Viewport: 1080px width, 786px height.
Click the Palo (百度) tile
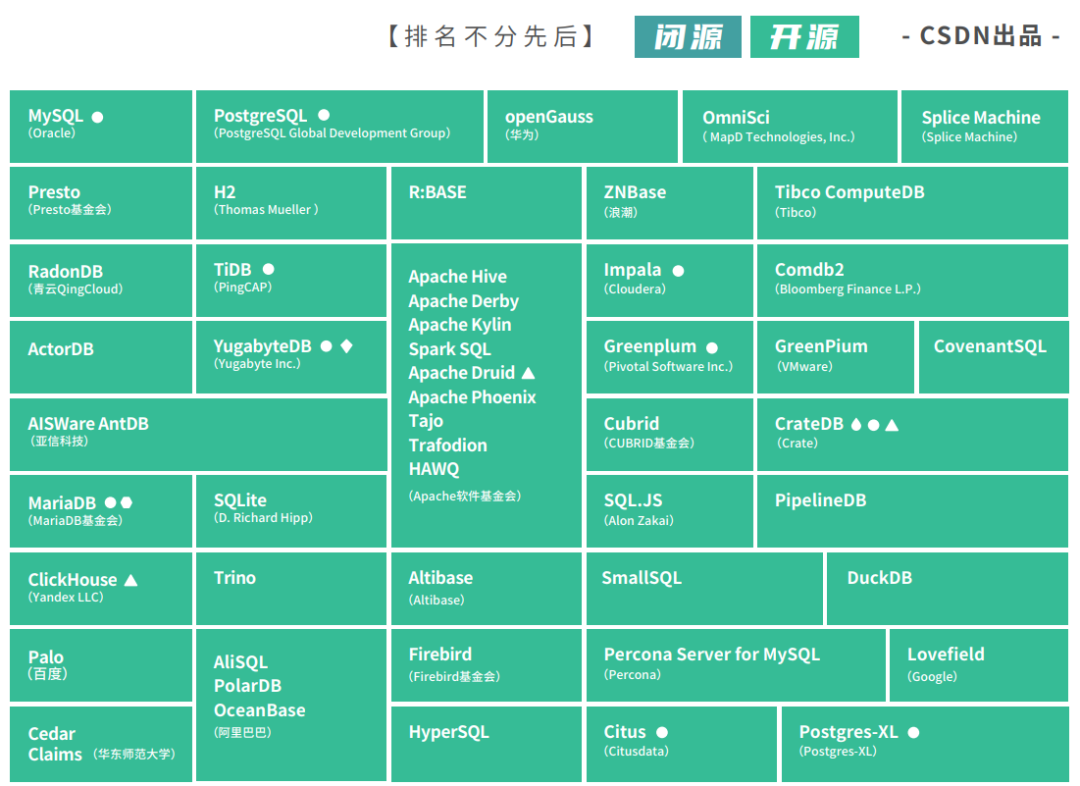point(101,665)
